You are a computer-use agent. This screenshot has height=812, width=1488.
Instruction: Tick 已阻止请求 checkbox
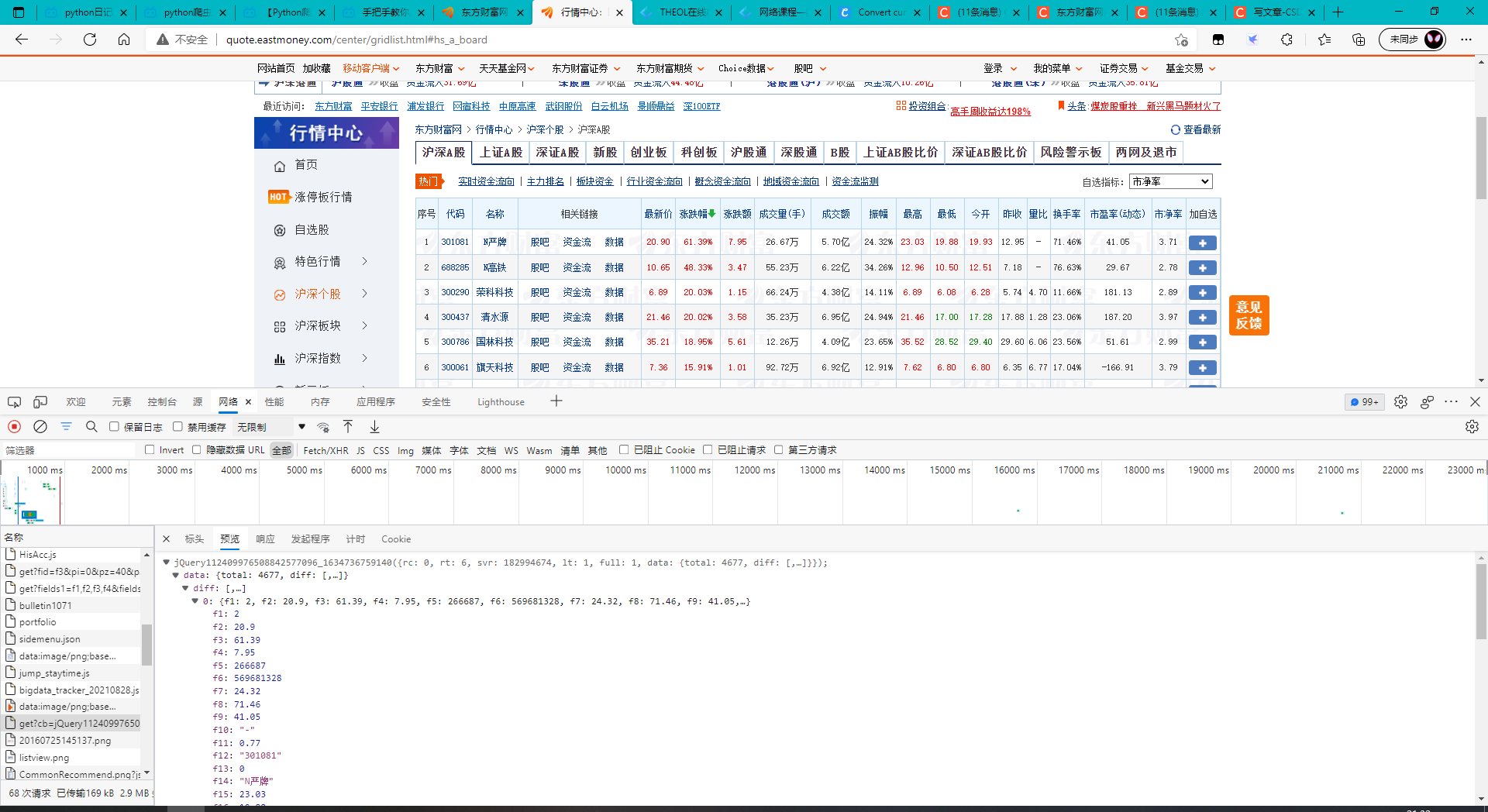pyautogui.click(x=708, y=450)
